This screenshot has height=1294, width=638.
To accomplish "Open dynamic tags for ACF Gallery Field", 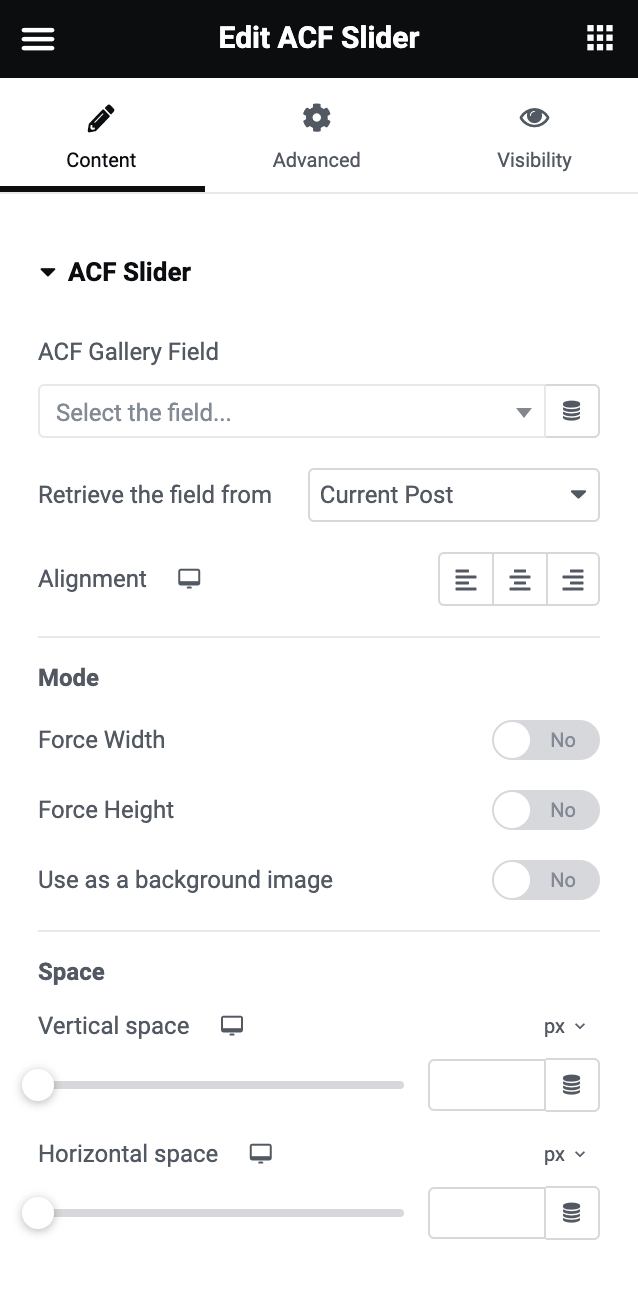I will click(572, 411).
